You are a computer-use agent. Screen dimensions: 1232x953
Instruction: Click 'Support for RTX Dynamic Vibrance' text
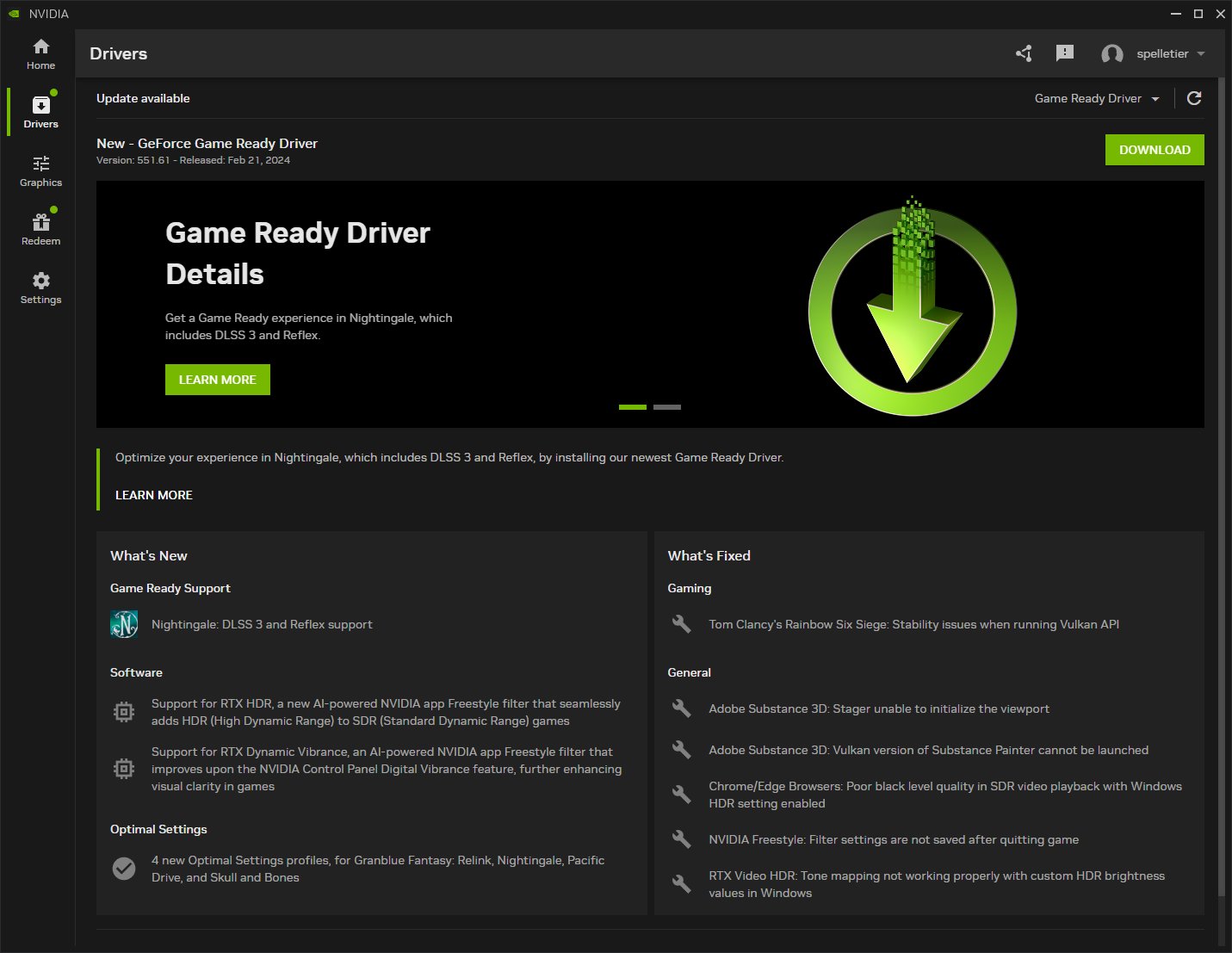tap(387, 769)
